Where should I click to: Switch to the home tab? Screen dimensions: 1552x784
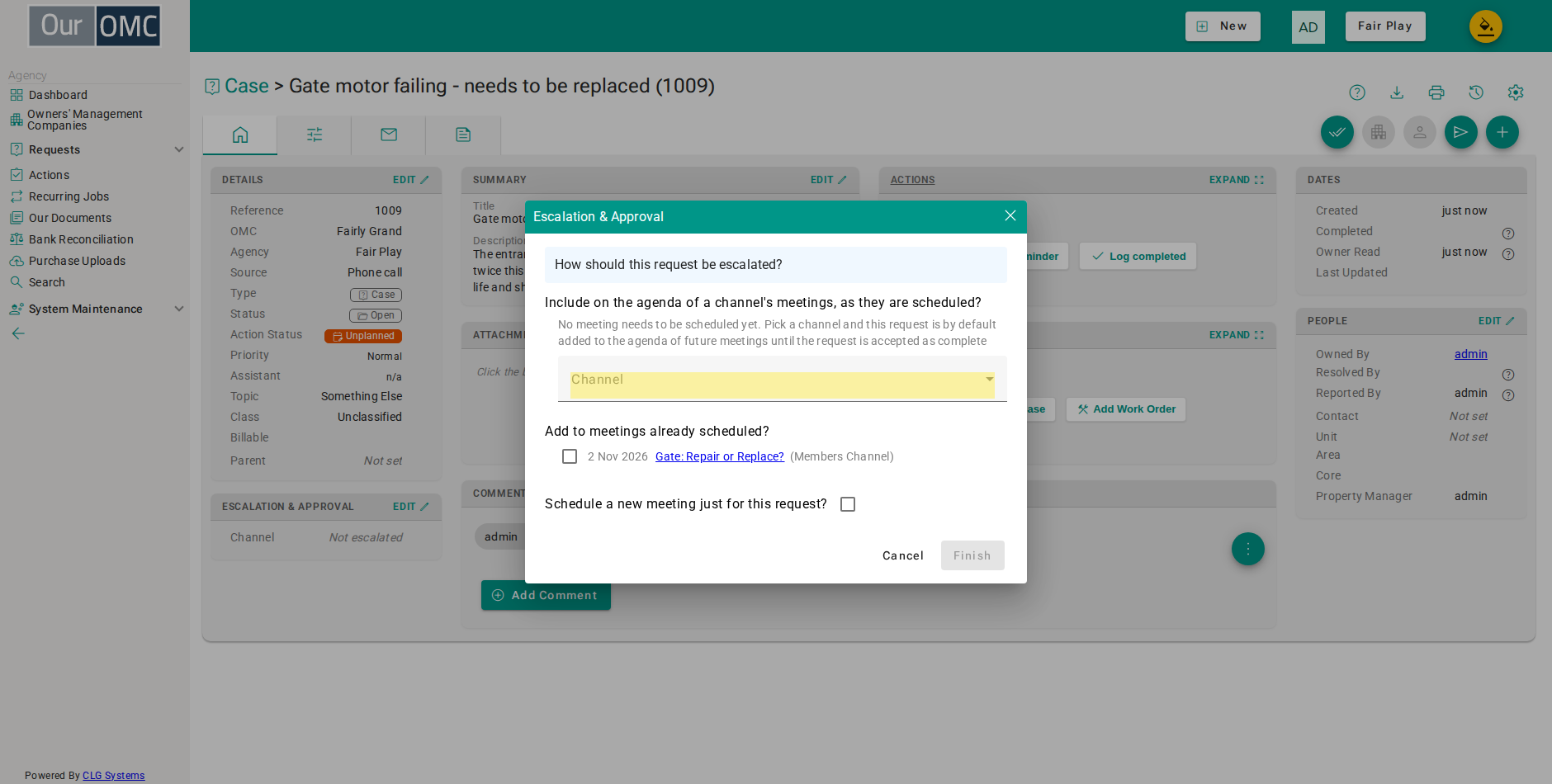pos(240,135)
